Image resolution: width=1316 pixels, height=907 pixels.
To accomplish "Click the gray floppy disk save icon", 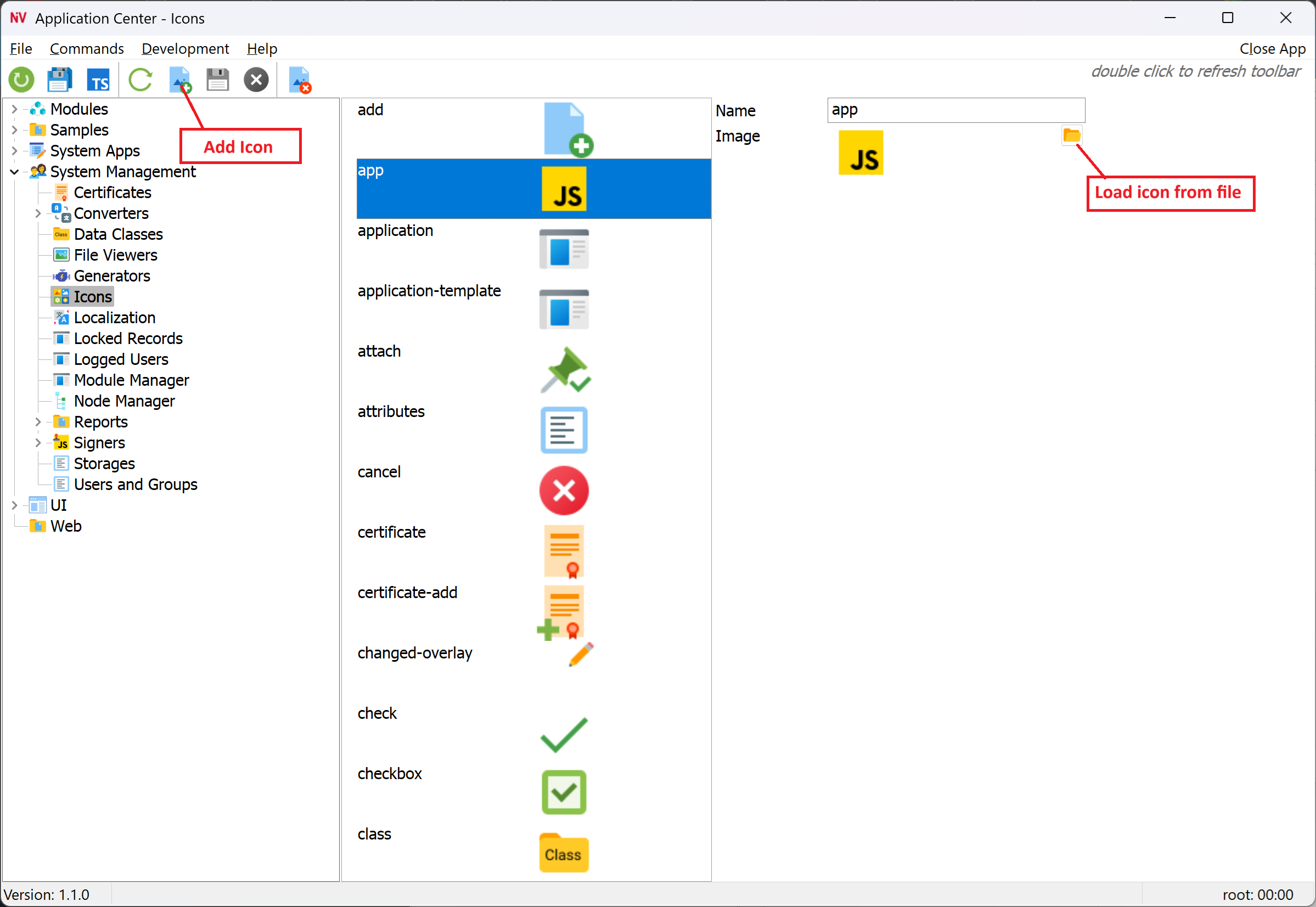I will point(218,80).
